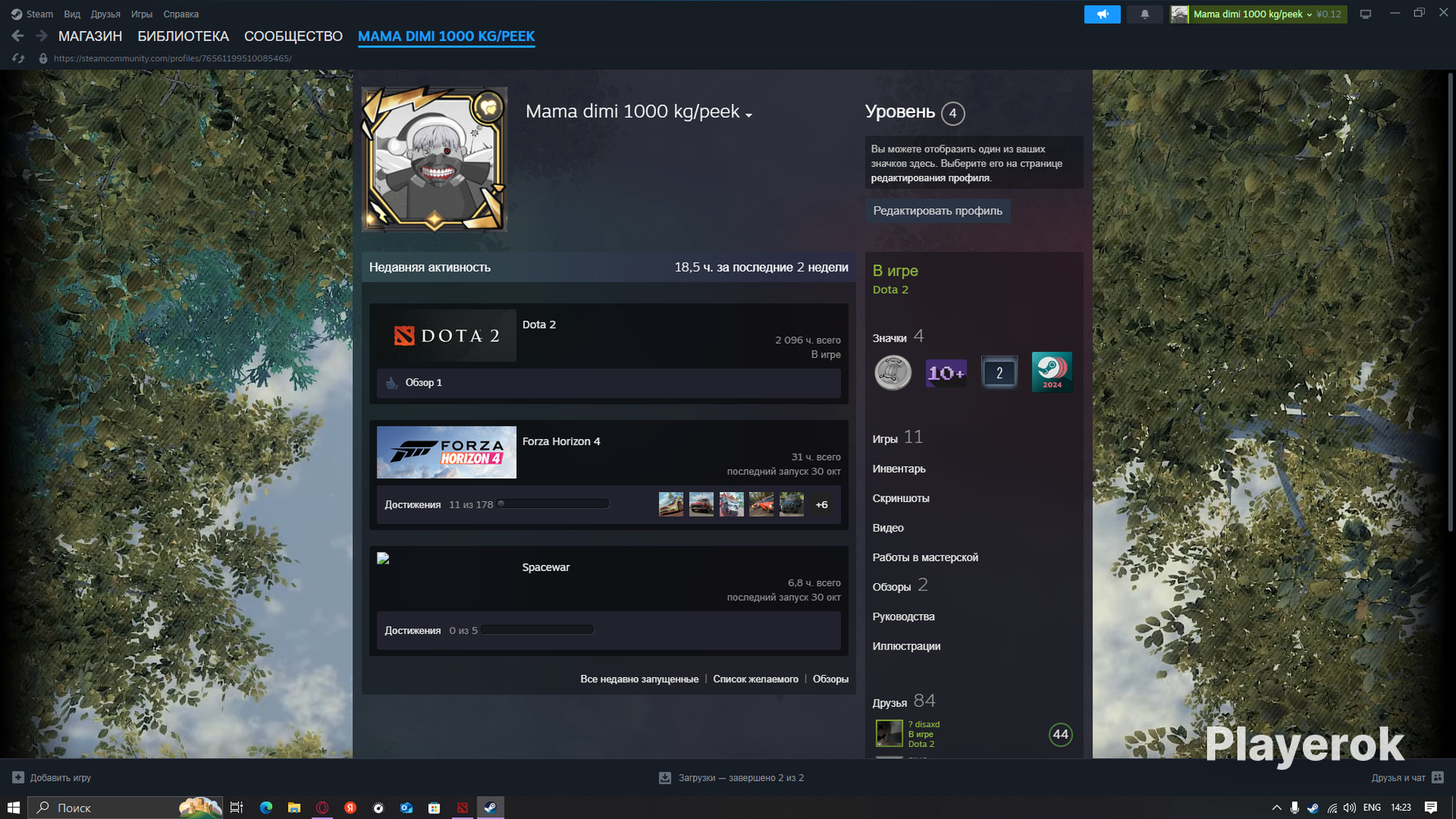Open the volume control in the tray
This screenshot has width=1456, height=819.
tap(1350, 808)
